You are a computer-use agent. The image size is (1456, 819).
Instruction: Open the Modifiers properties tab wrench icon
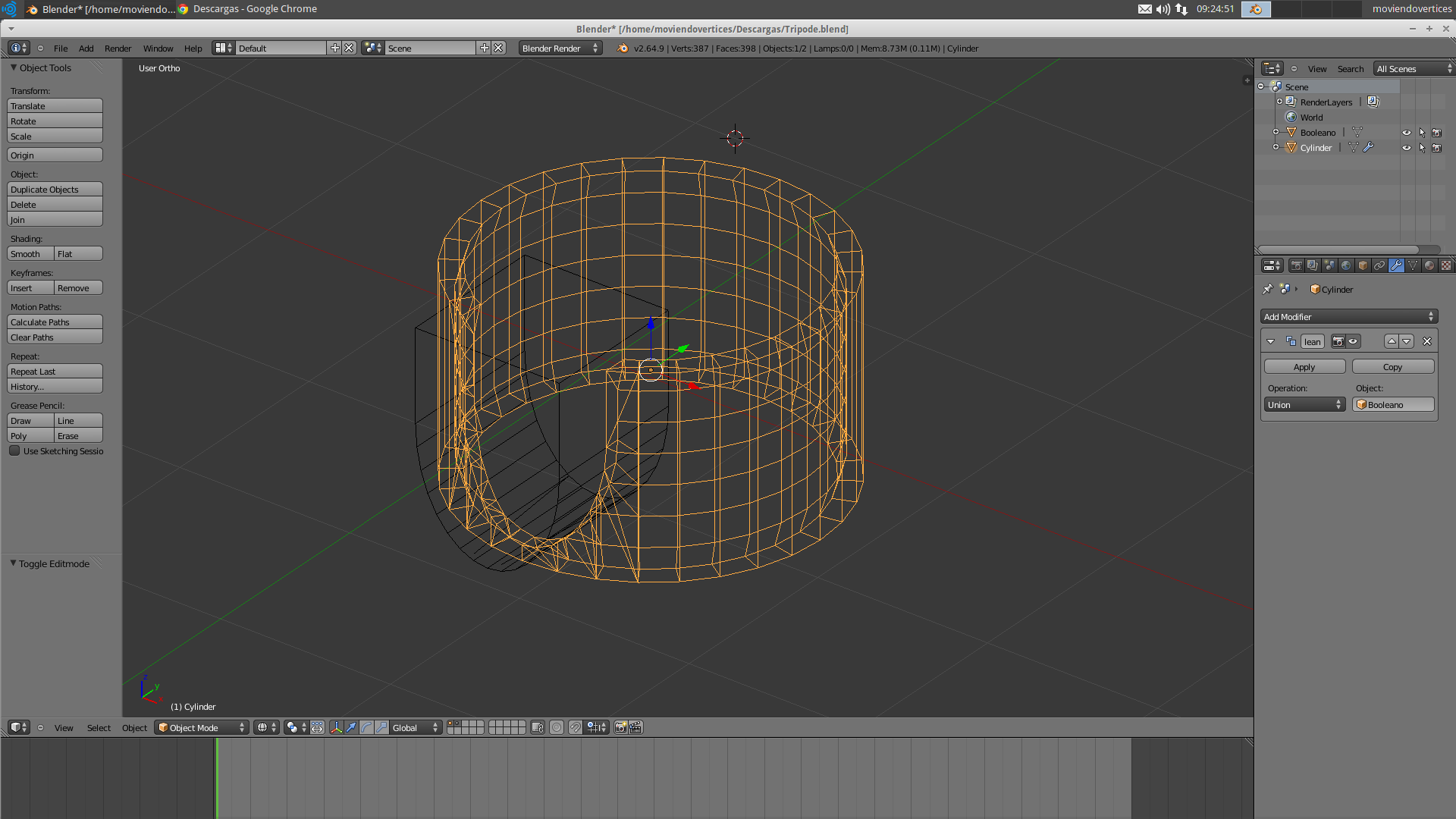(1396, 265)
